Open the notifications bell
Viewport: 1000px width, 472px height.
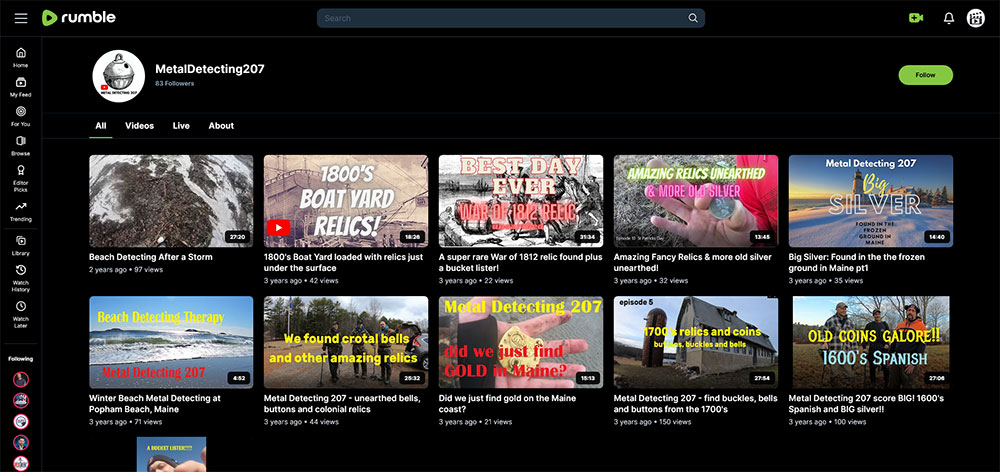pos(949,18)
